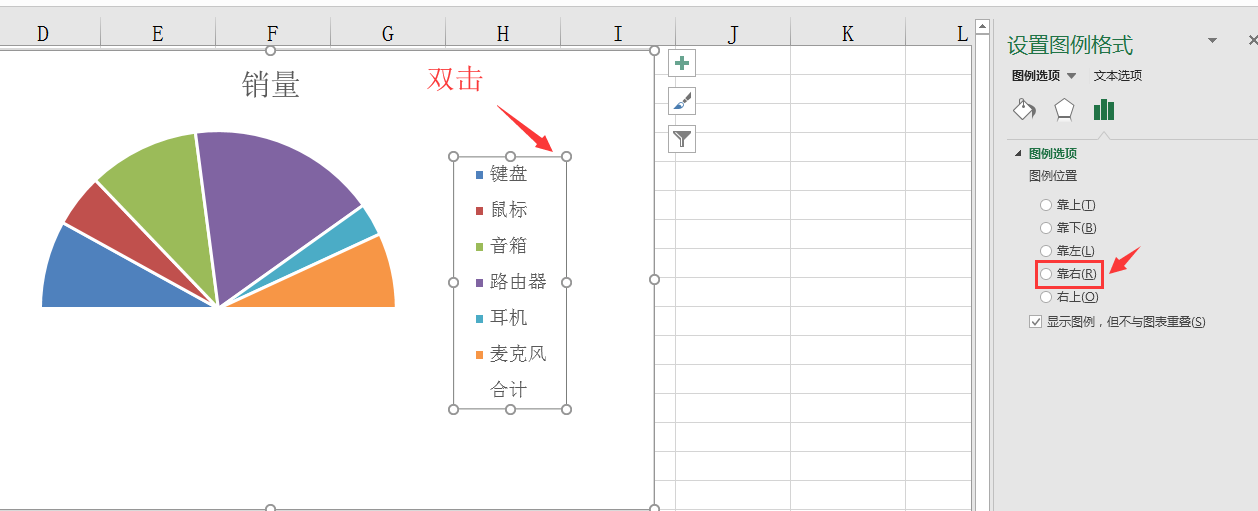
Task: Open the Chart Filters funnel button
Action: (682, 139)
